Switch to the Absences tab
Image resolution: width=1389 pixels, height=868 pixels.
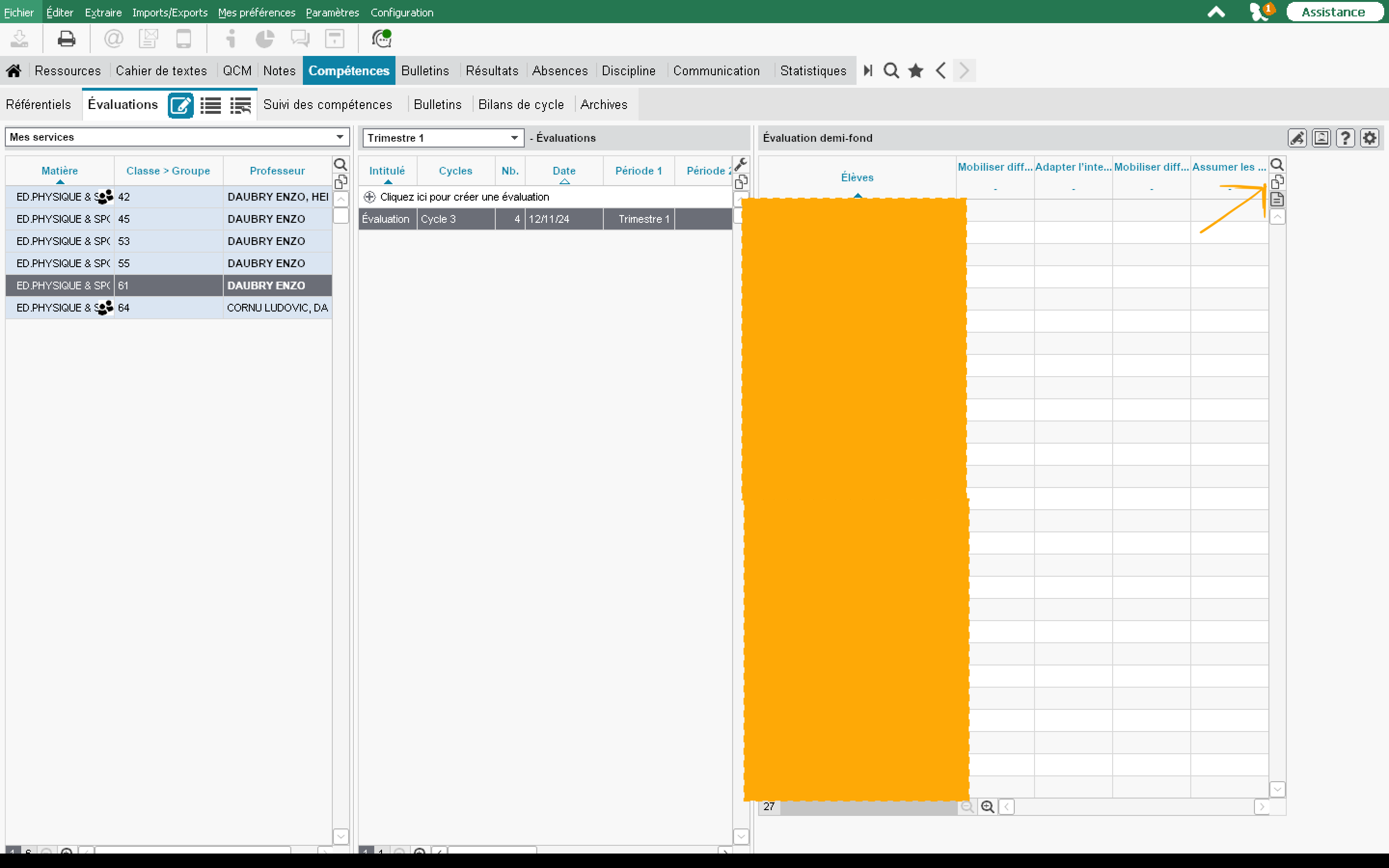[x=559, y=70]
